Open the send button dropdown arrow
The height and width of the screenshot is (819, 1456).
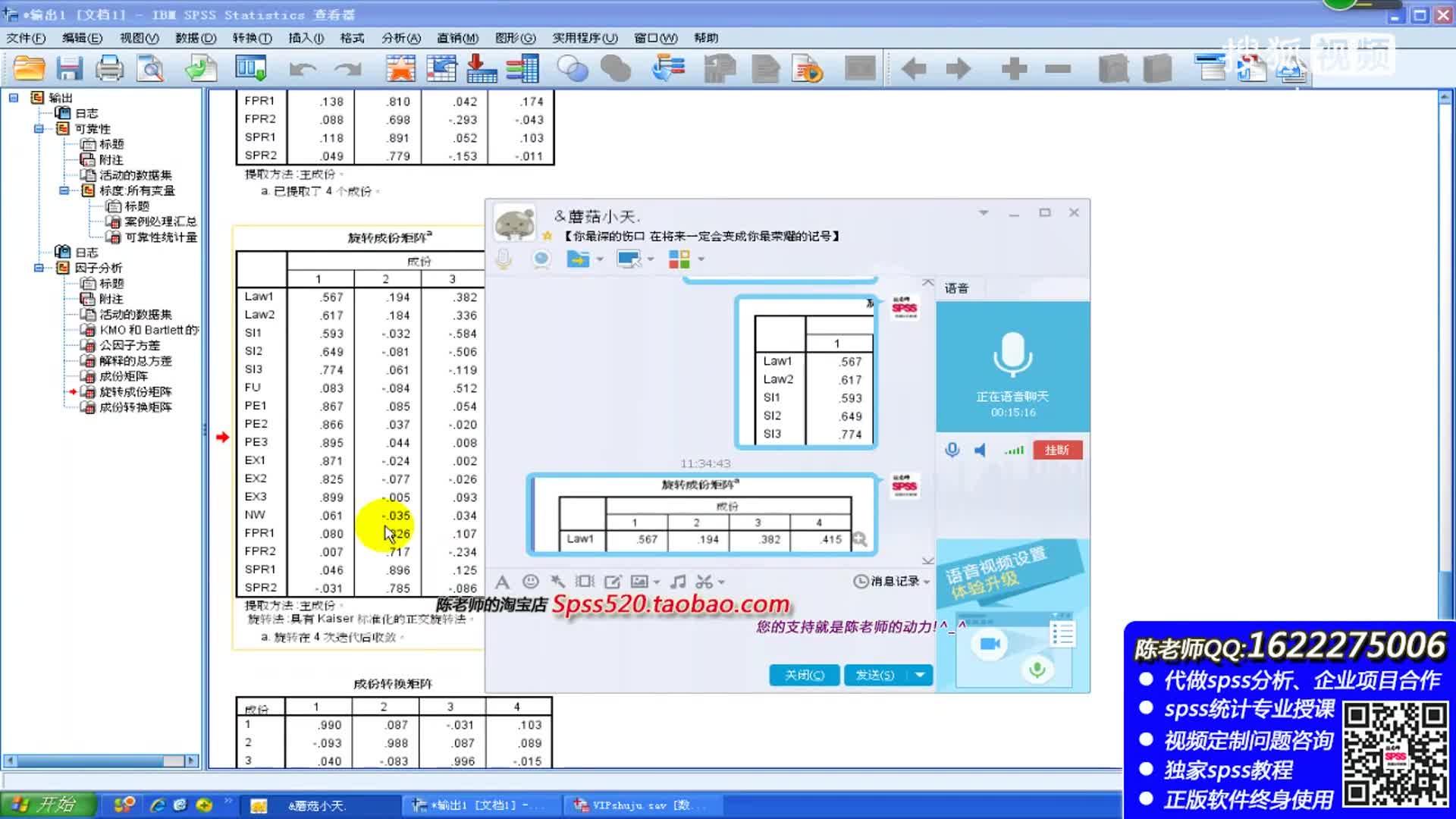click(920, 675)
